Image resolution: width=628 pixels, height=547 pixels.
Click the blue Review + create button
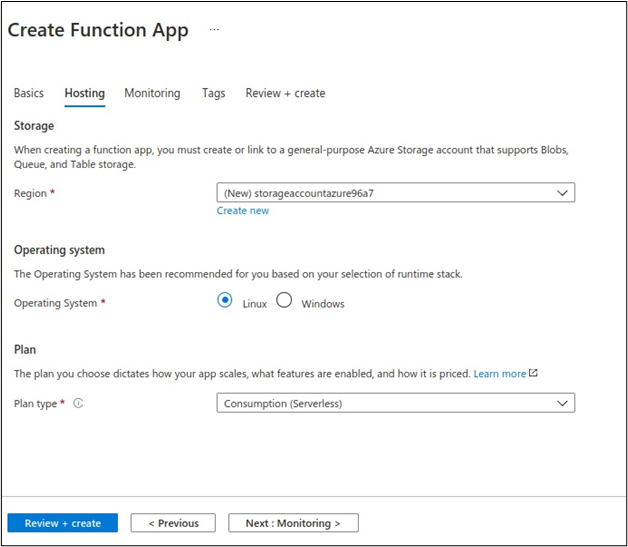(62, 523)
